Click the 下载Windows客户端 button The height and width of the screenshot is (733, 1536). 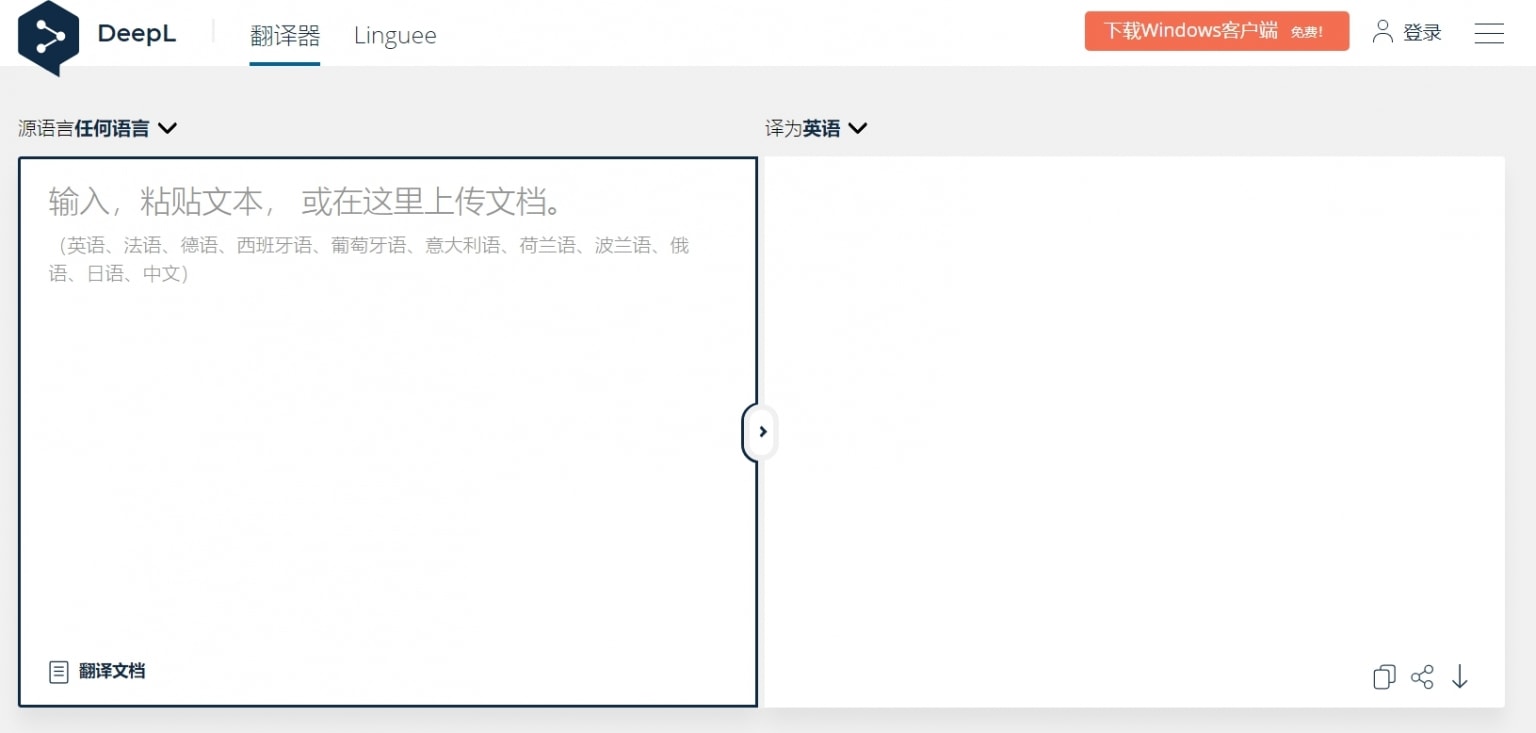[x=1216, y=31]
